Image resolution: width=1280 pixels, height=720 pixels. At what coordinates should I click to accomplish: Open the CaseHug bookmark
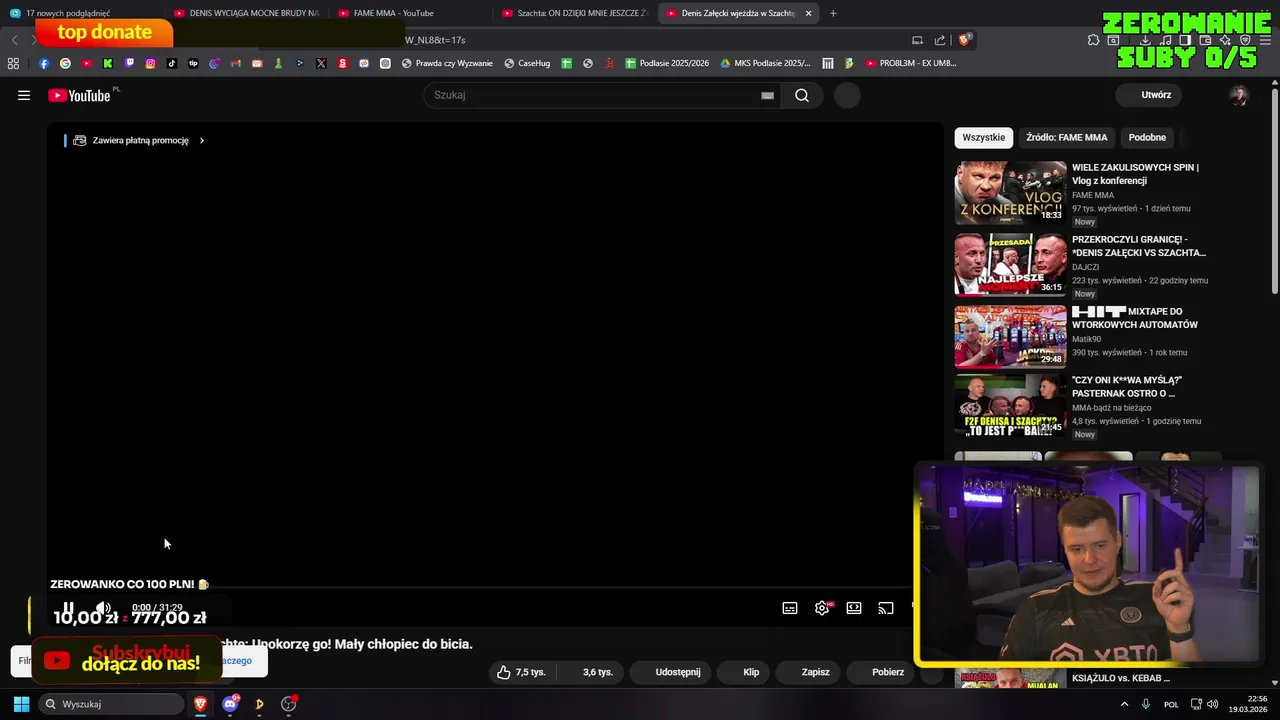527,63
